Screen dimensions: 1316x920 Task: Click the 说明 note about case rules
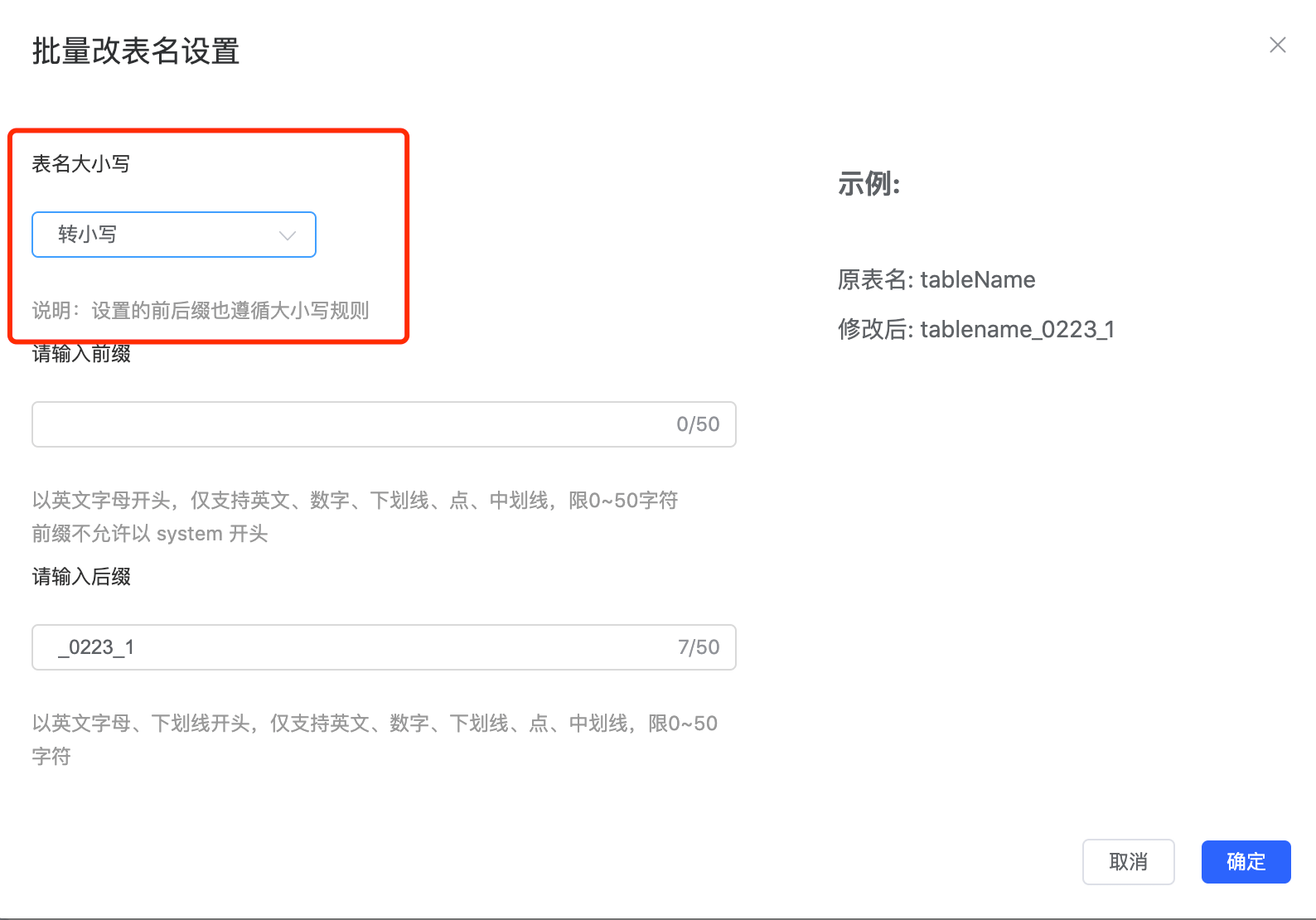201,311
